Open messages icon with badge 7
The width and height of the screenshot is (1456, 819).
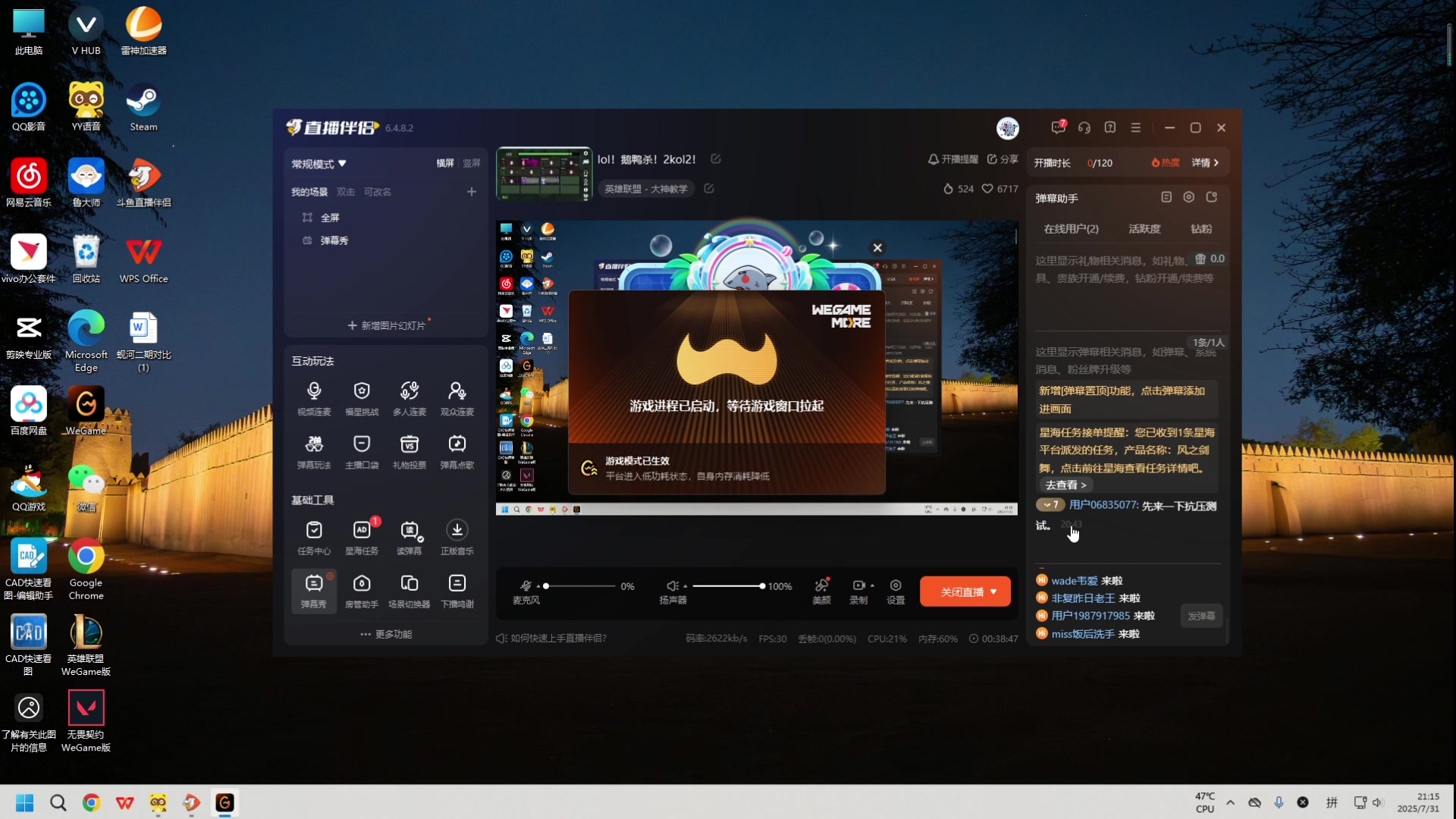[x=1059, y=127]
